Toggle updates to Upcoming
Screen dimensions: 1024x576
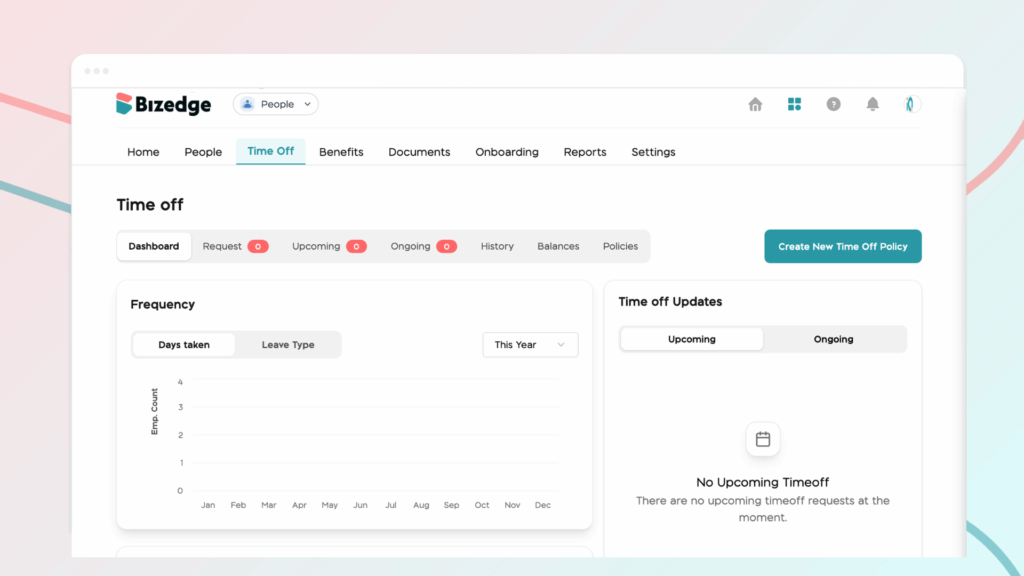tap(692, 339)
